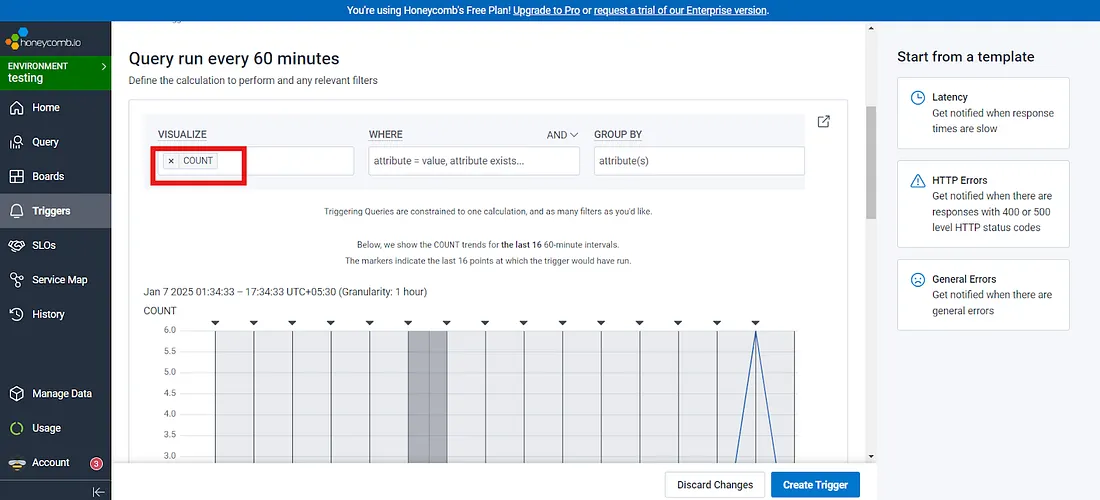Select the General Errors sad face icon
This screenshot has height=500, width=1100.
(x=917, y=280)
